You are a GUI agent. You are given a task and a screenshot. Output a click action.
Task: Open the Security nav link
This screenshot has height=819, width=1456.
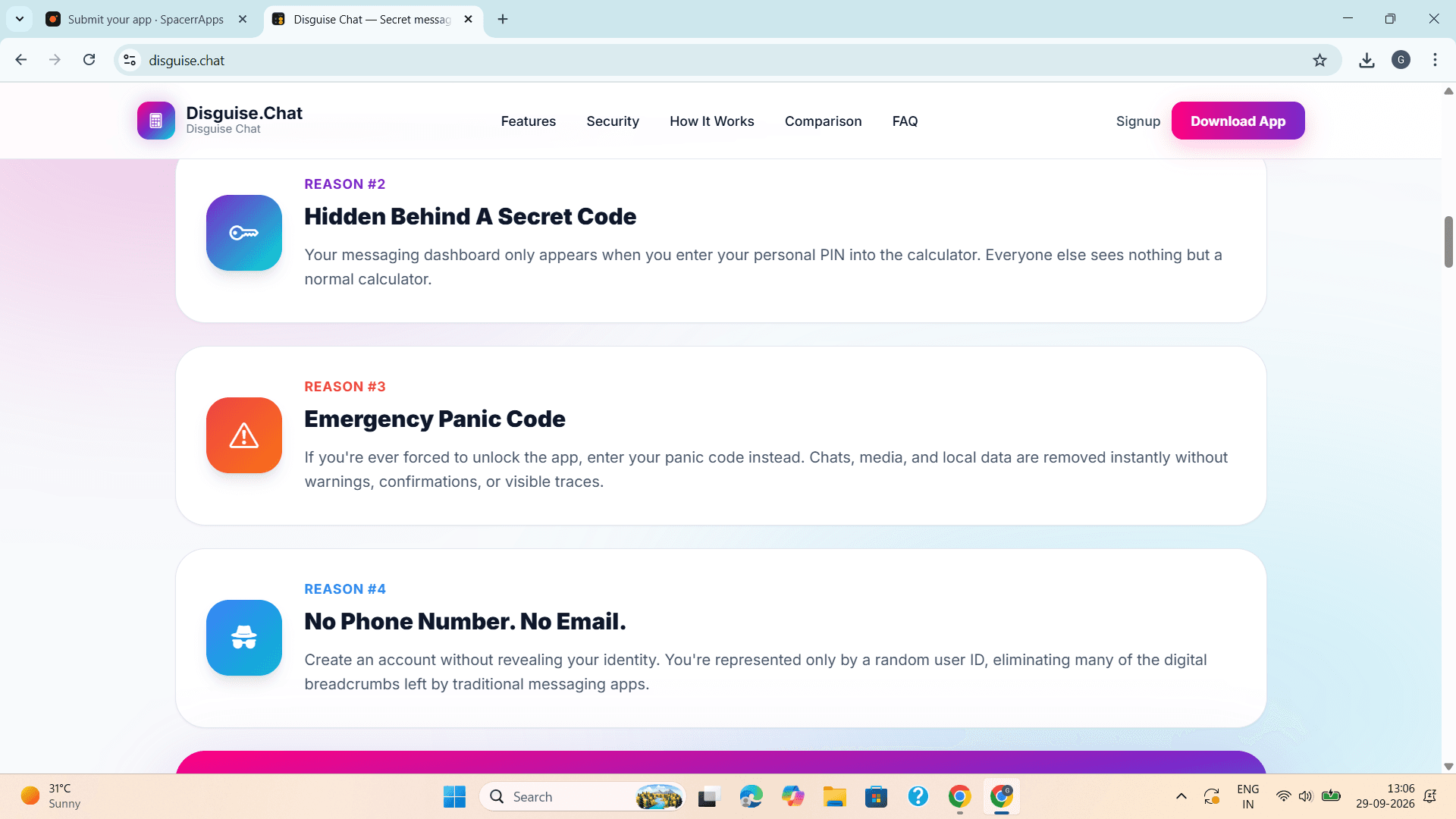pyautogui.click(x=613, y=121)
